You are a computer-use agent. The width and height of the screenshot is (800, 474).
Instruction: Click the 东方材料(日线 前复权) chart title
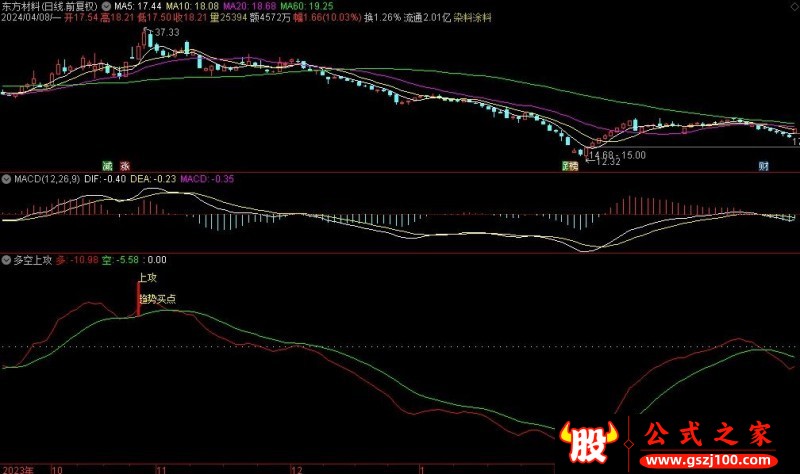pyautogui.click(x=49, y=7)
